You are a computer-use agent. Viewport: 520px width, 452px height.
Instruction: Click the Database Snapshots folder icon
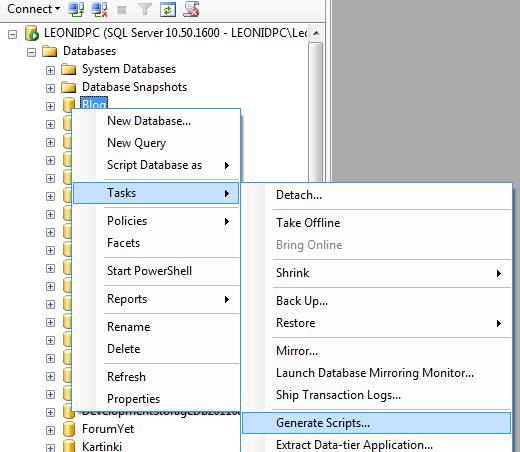(69, 87)
